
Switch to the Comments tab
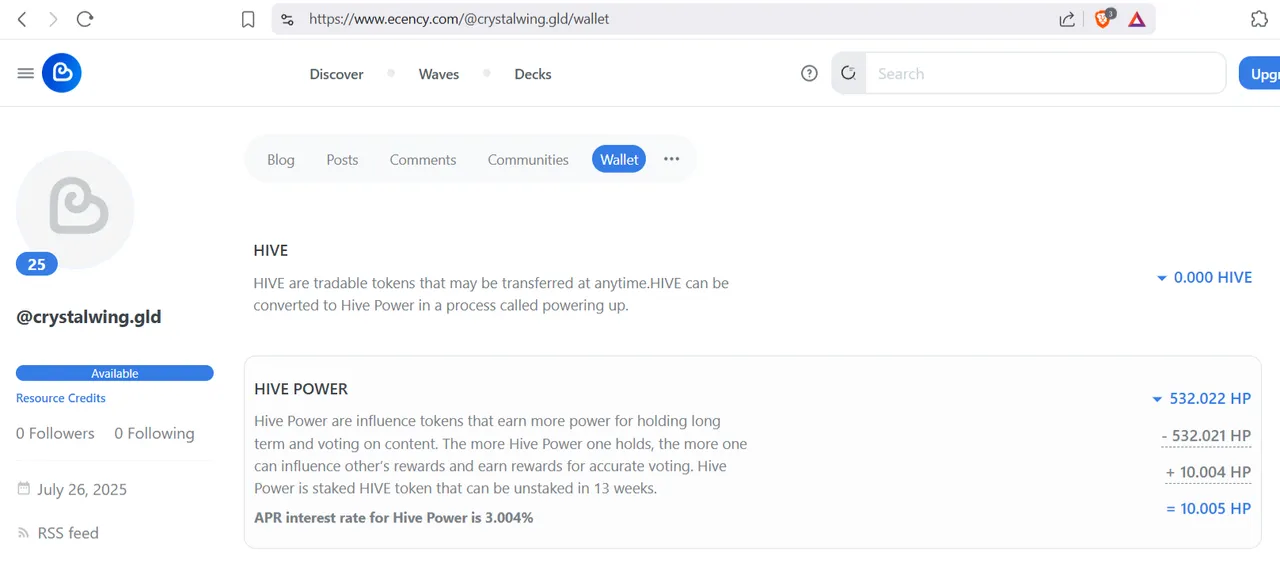tap(423, 159)
